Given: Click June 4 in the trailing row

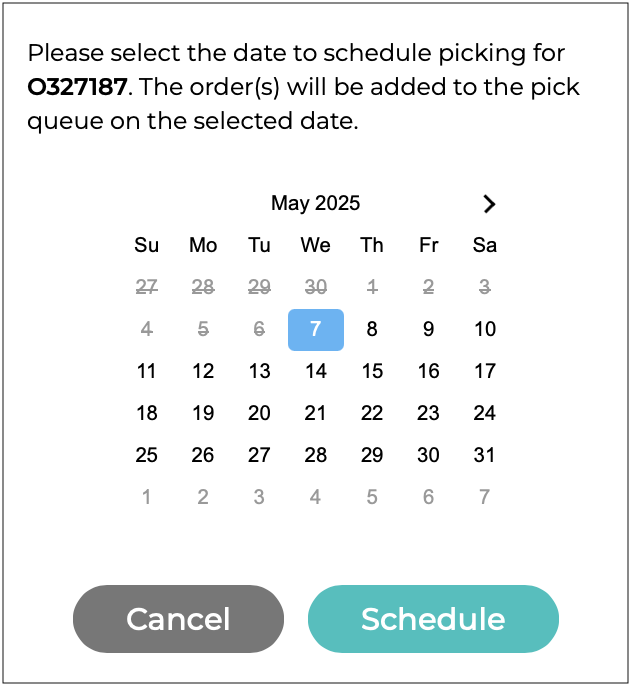Looking at the screenshot, I should [x=316, y=498].
